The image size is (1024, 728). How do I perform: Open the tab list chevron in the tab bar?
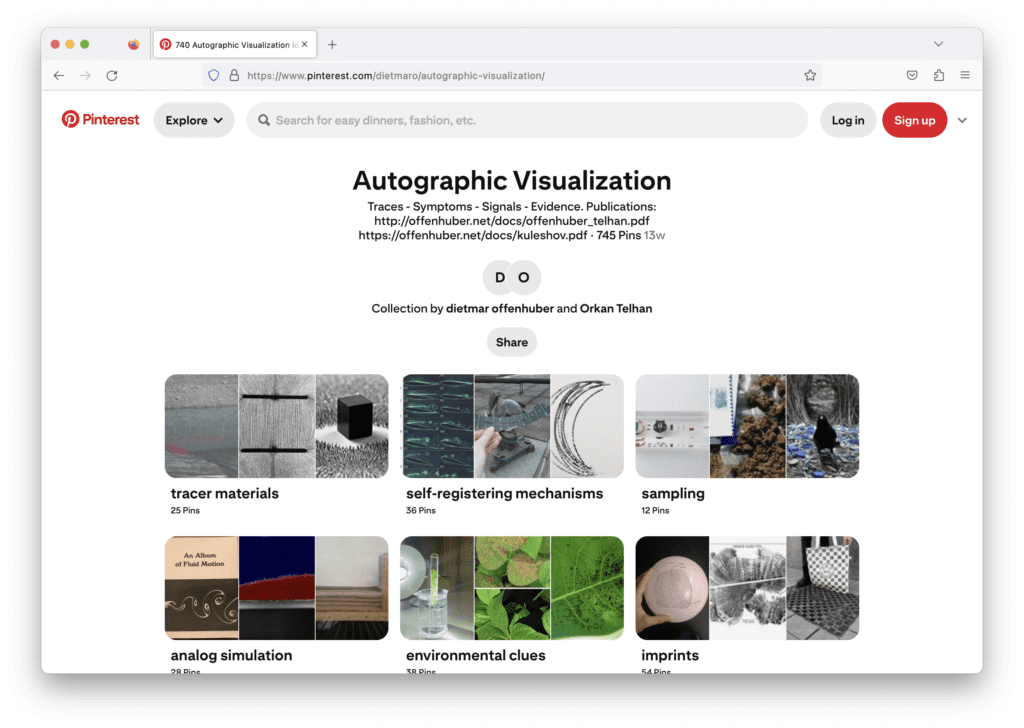tap(938, 44)
